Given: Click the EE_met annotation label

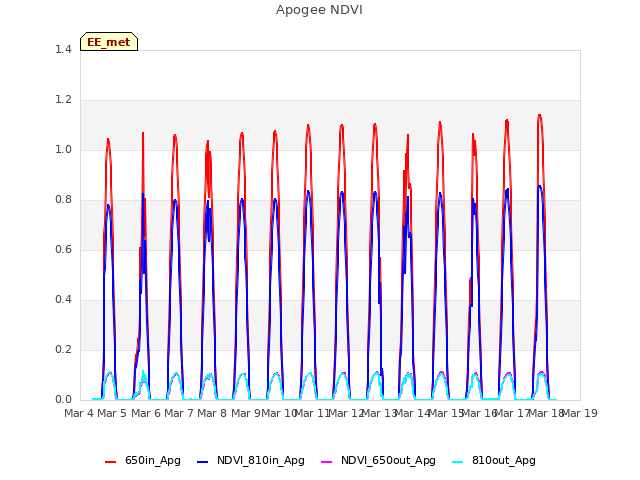Looking at the screenshot, I should [x=109, y=42].
